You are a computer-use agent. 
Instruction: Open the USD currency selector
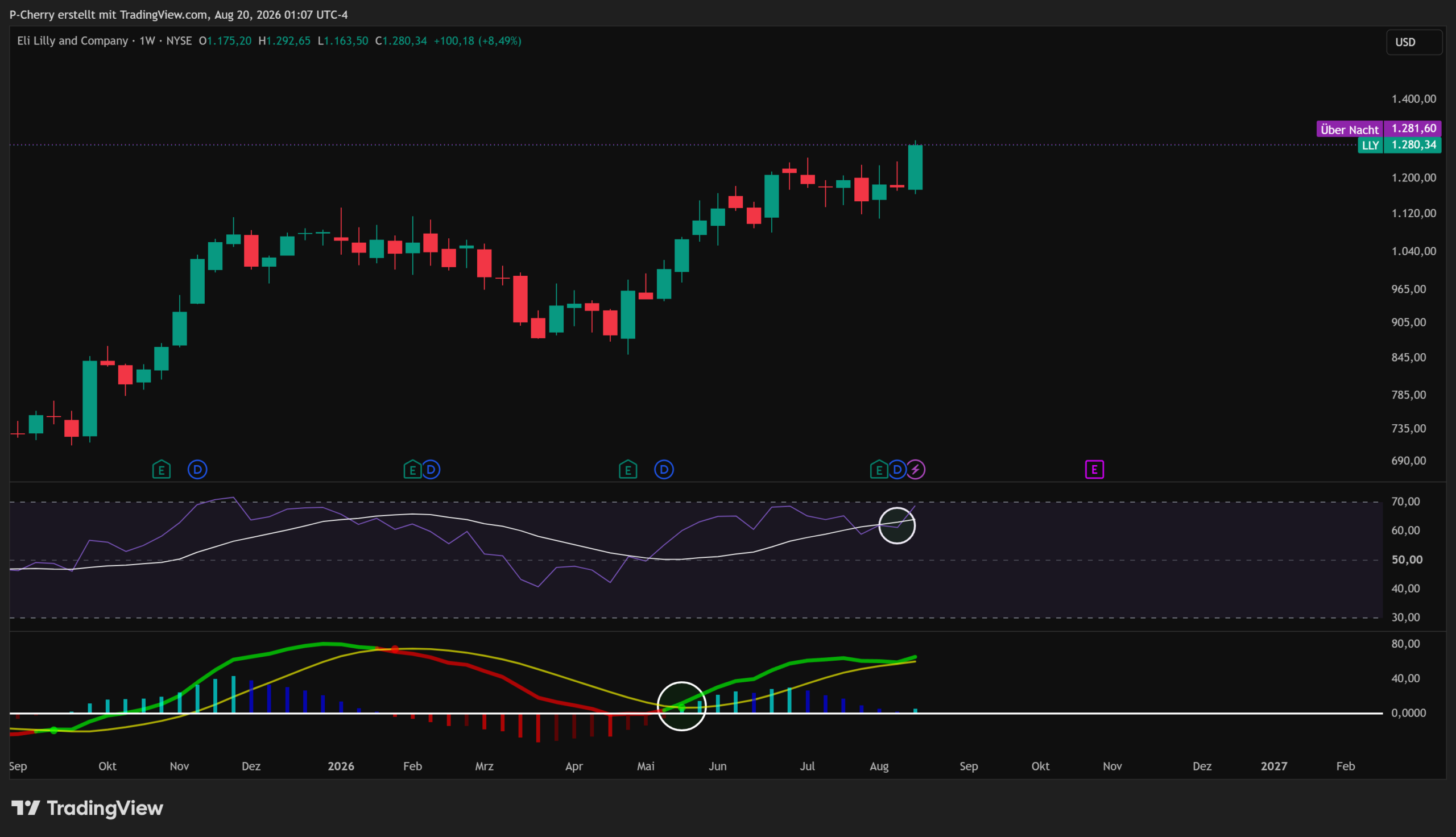coord(1414,42)
